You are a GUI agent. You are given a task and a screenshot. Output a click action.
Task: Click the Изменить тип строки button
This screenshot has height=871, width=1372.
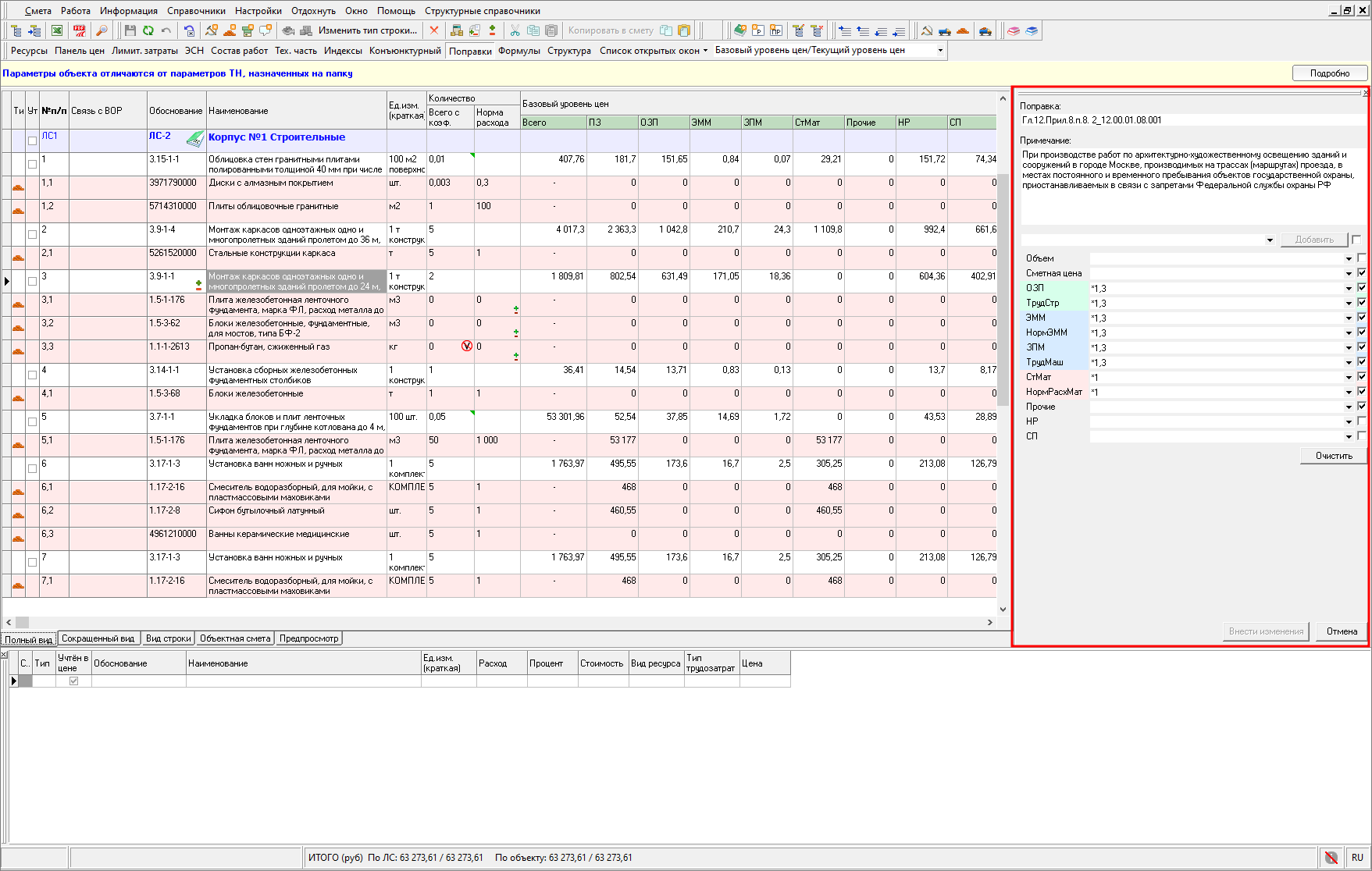(368, 30)
